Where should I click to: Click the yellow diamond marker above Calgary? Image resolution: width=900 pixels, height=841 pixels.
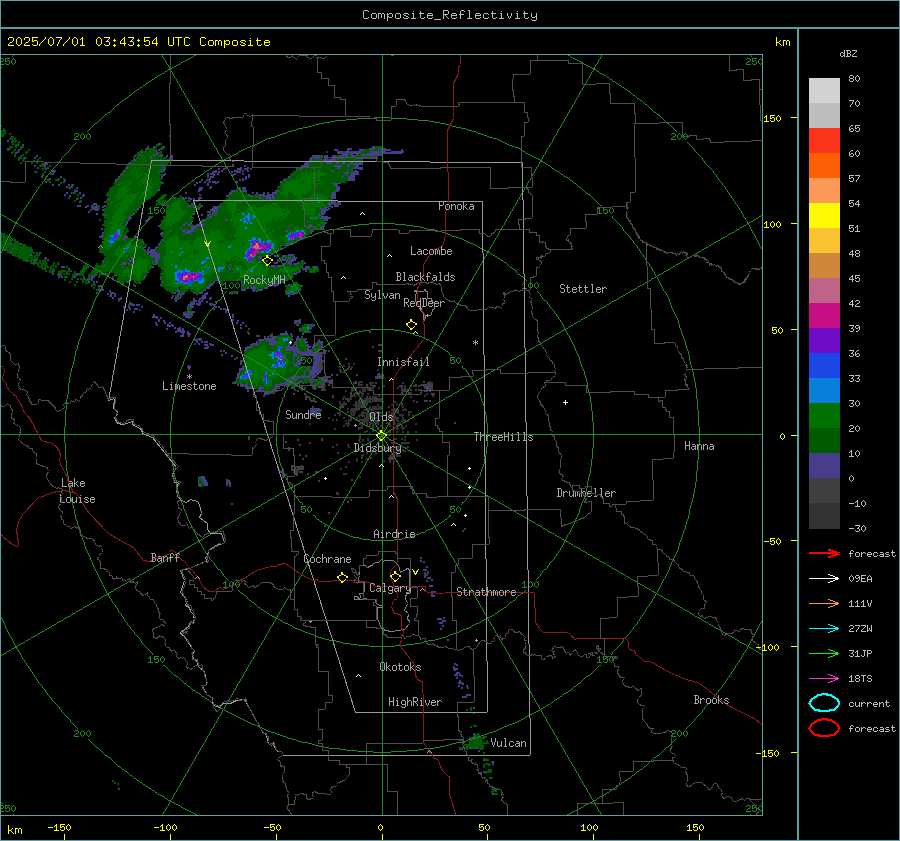coord(395,576)
